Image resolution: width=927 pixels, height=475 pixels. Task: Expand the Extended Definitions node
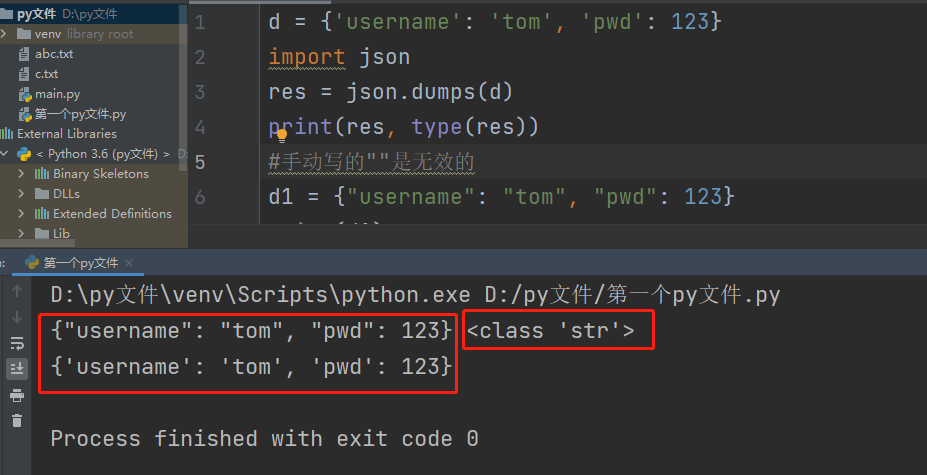tap(22, 214)
